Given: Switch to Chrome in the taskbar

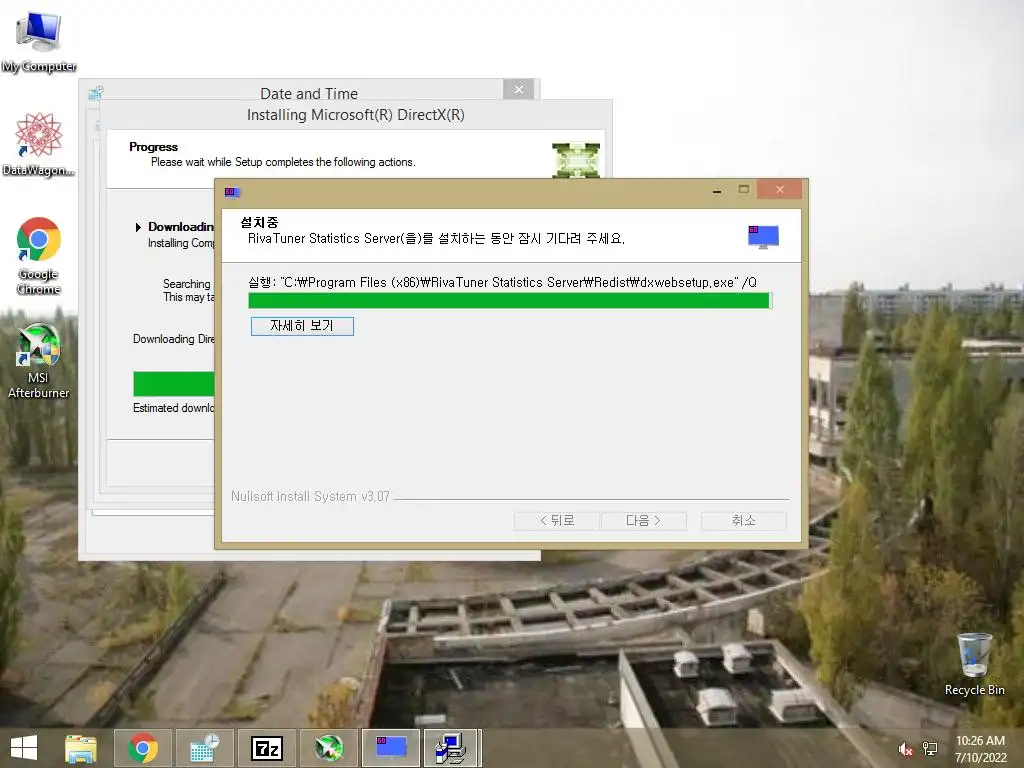Looking at the screenshot, I should (x=143, y=748).
